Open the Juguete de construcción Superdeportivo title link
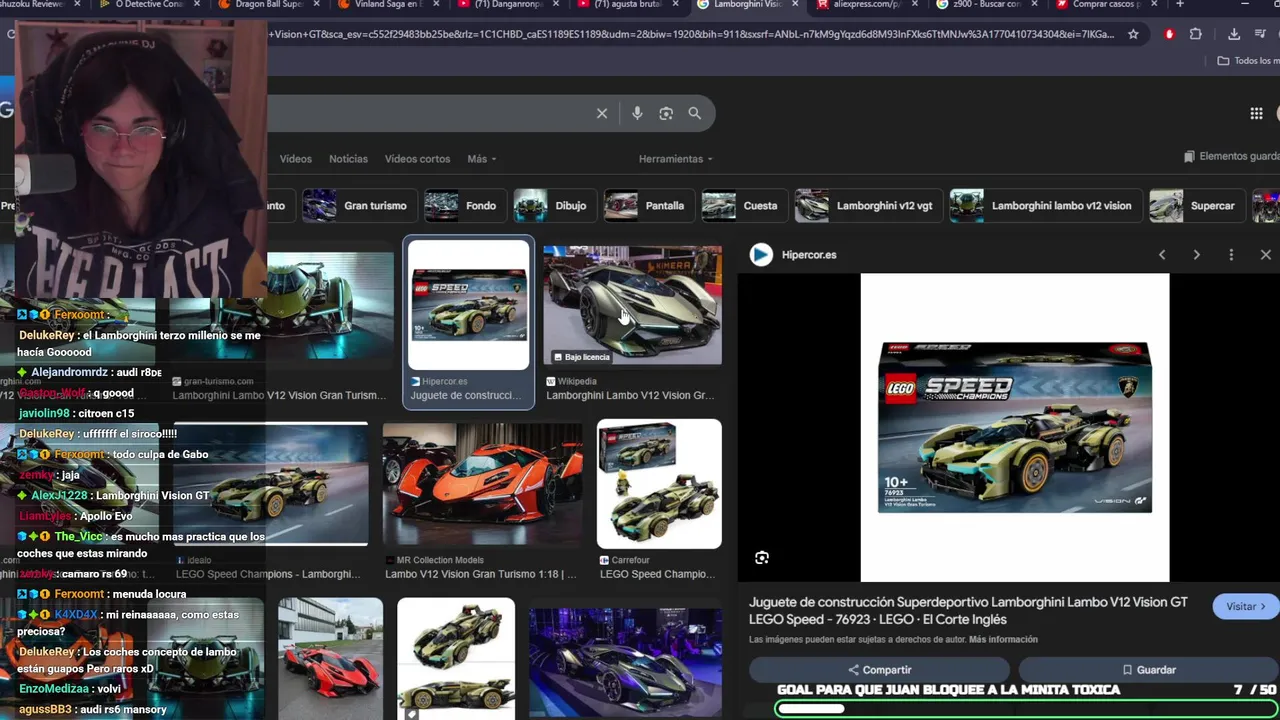 pos(968,610)
